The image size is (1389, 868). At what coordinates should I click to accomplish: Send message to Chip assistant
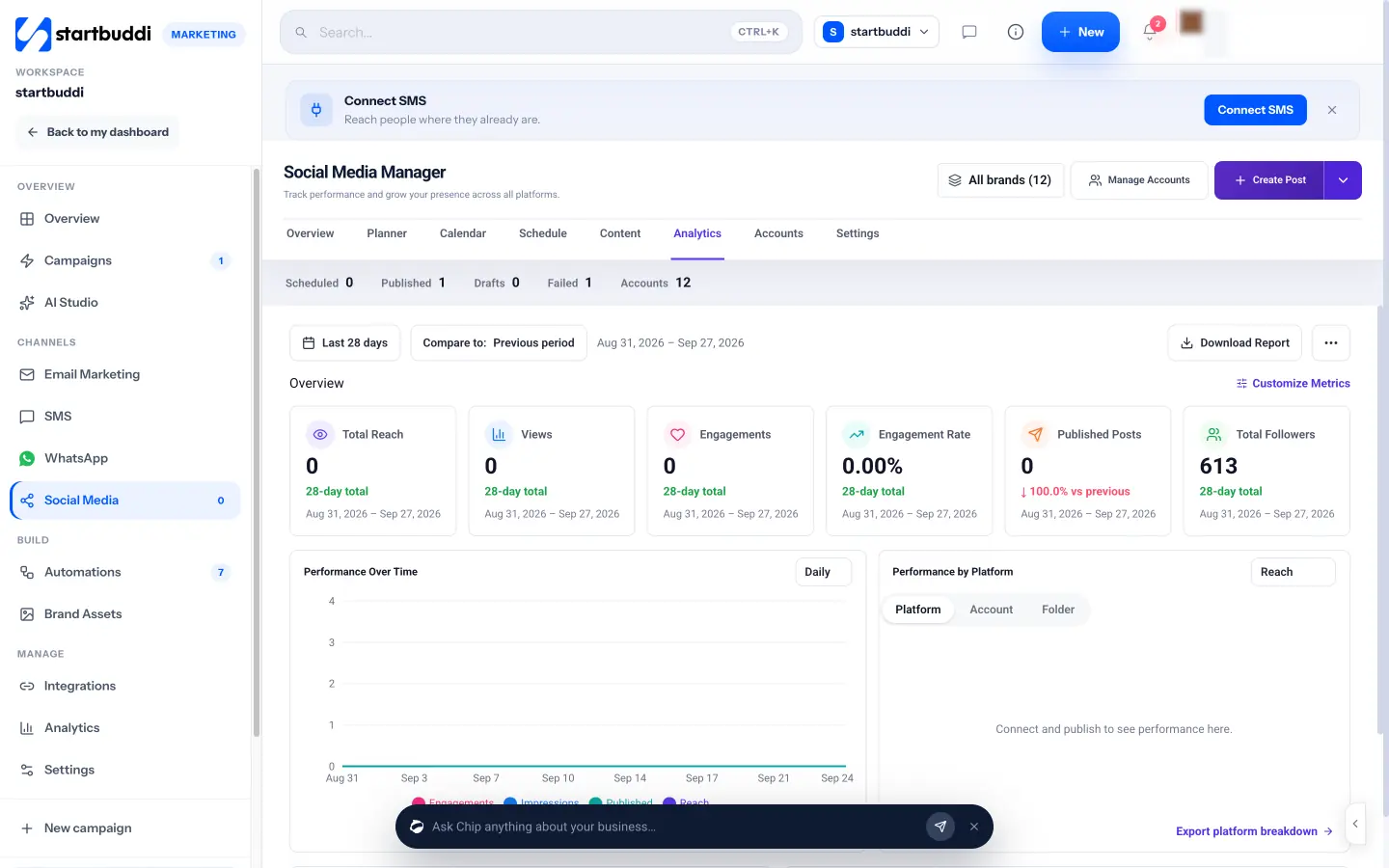coord(940,827)
